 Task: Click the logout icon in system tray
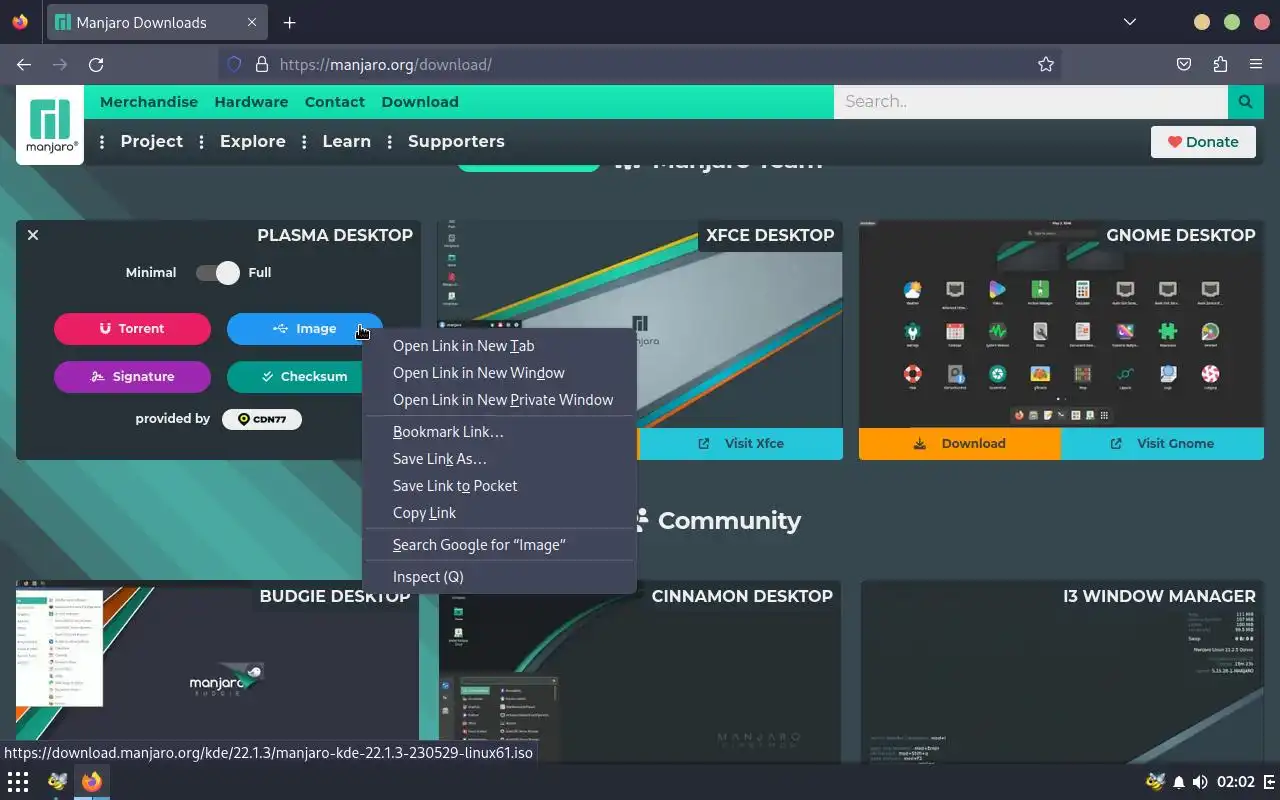pos(1269,782)
